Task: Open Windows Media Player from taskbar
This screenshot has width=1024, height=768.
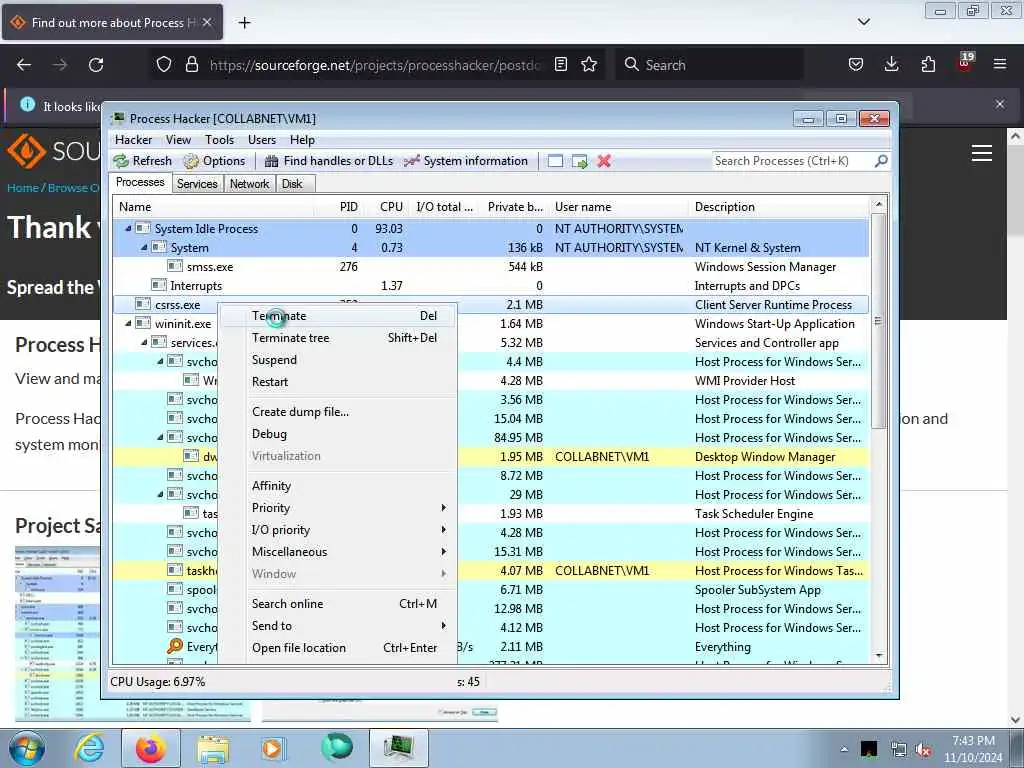Action: (x=273, y=748)
